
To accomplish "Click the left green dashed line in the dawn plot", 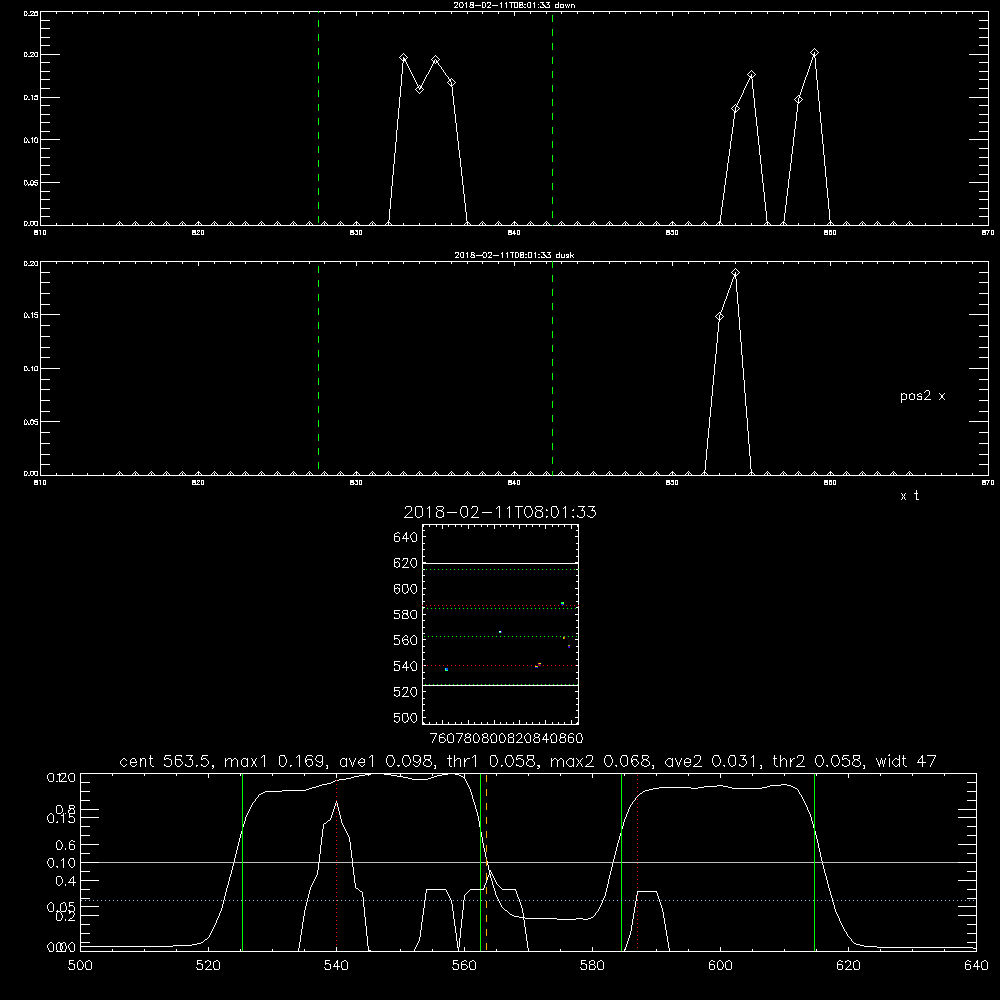I will pyautogui.click(x=318, y=118).
